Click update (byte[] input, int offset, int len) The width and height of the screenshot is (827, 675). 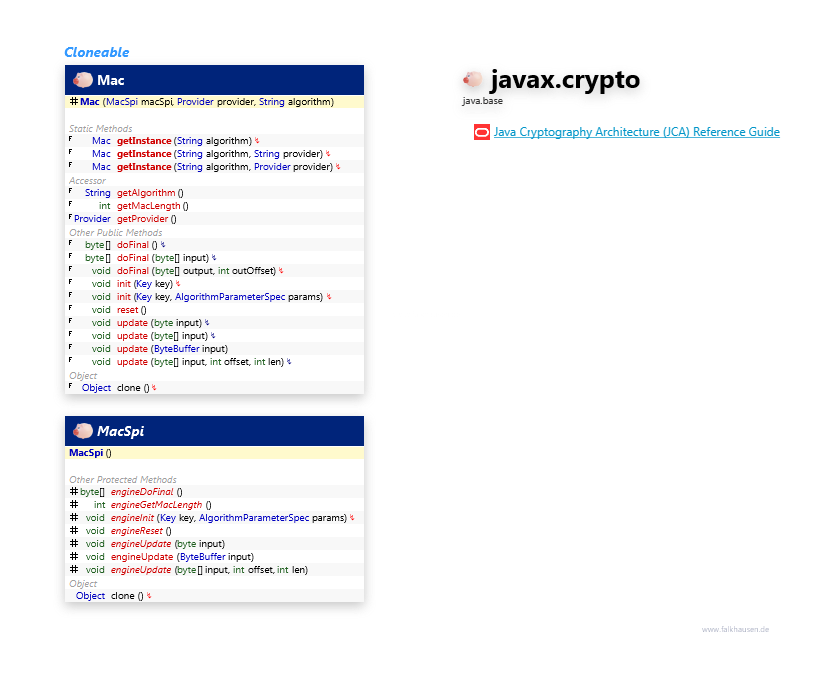pyautogui.click(x=200, y=362)
